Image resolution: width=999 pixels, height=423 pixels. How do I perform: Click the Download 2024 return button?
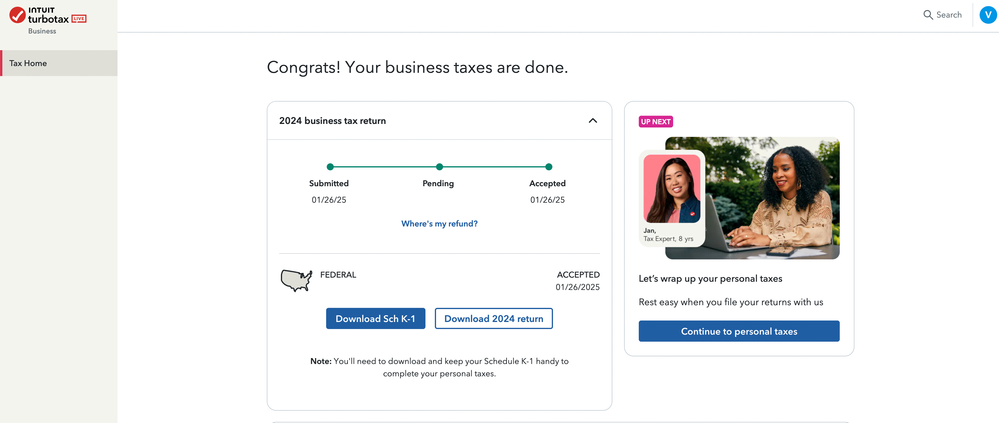coord(494,319)
